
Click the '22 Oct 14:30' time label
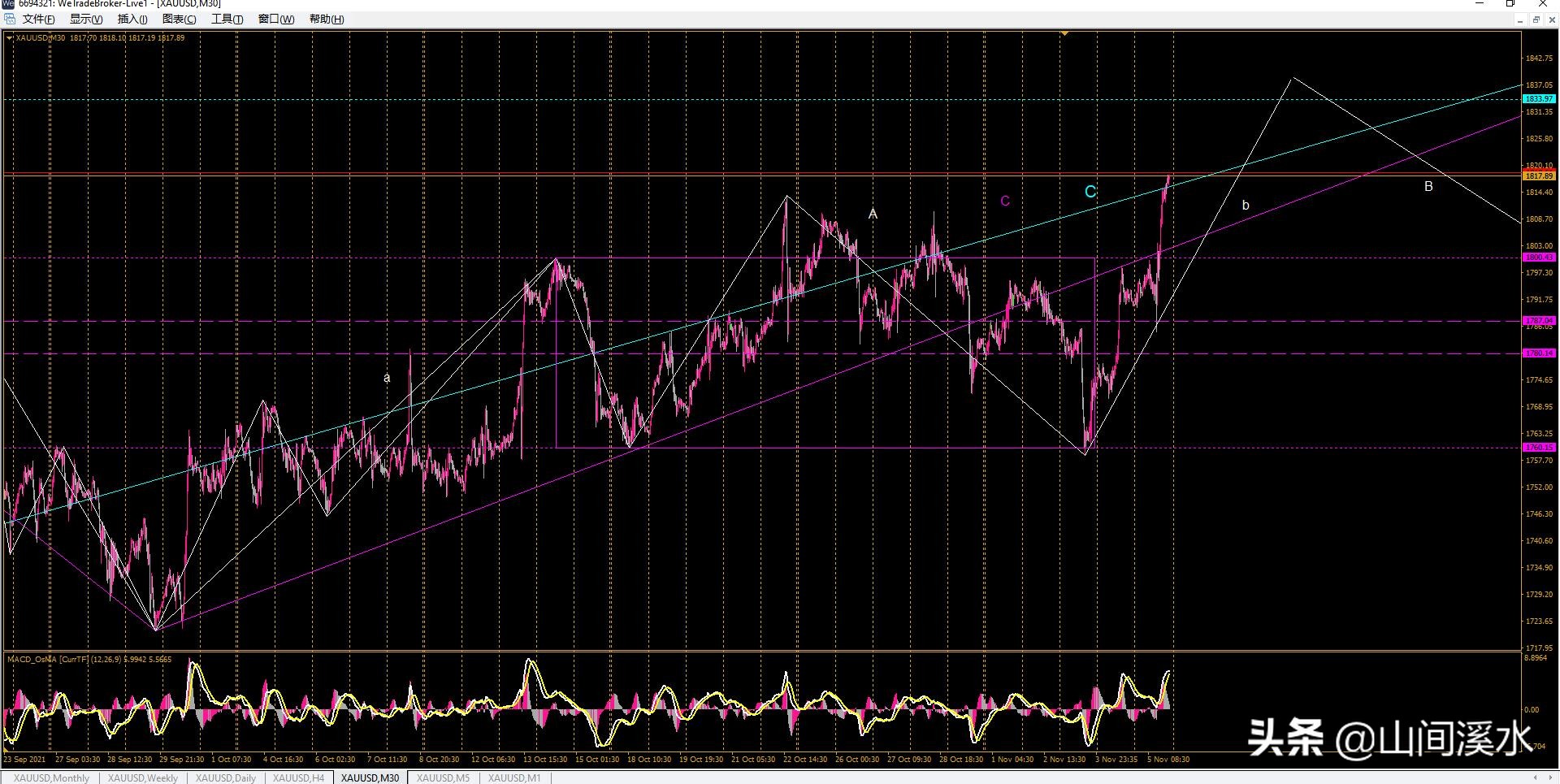(805, 760)
